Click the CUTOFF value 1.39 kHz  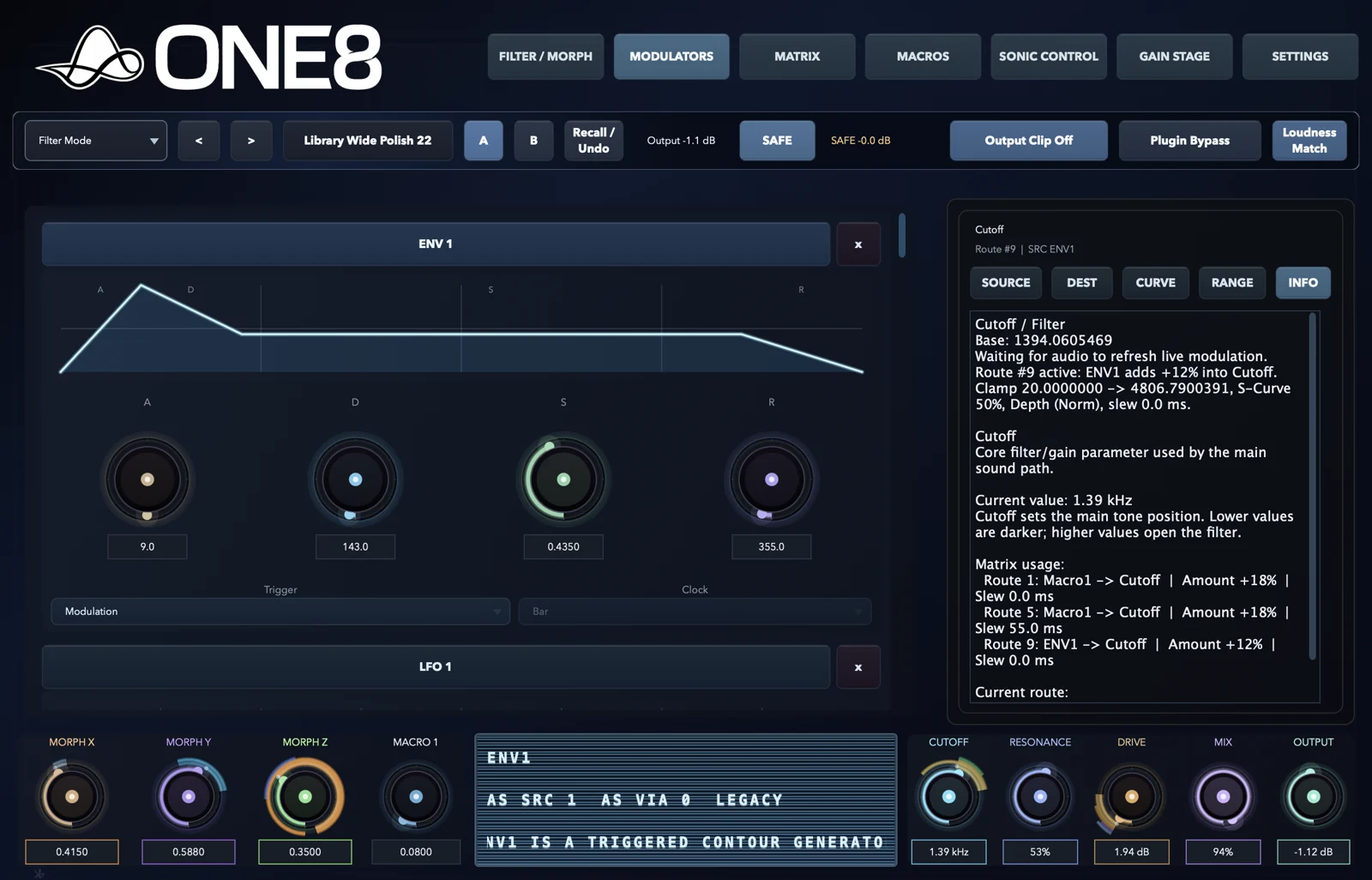click(x=949, y=852)
